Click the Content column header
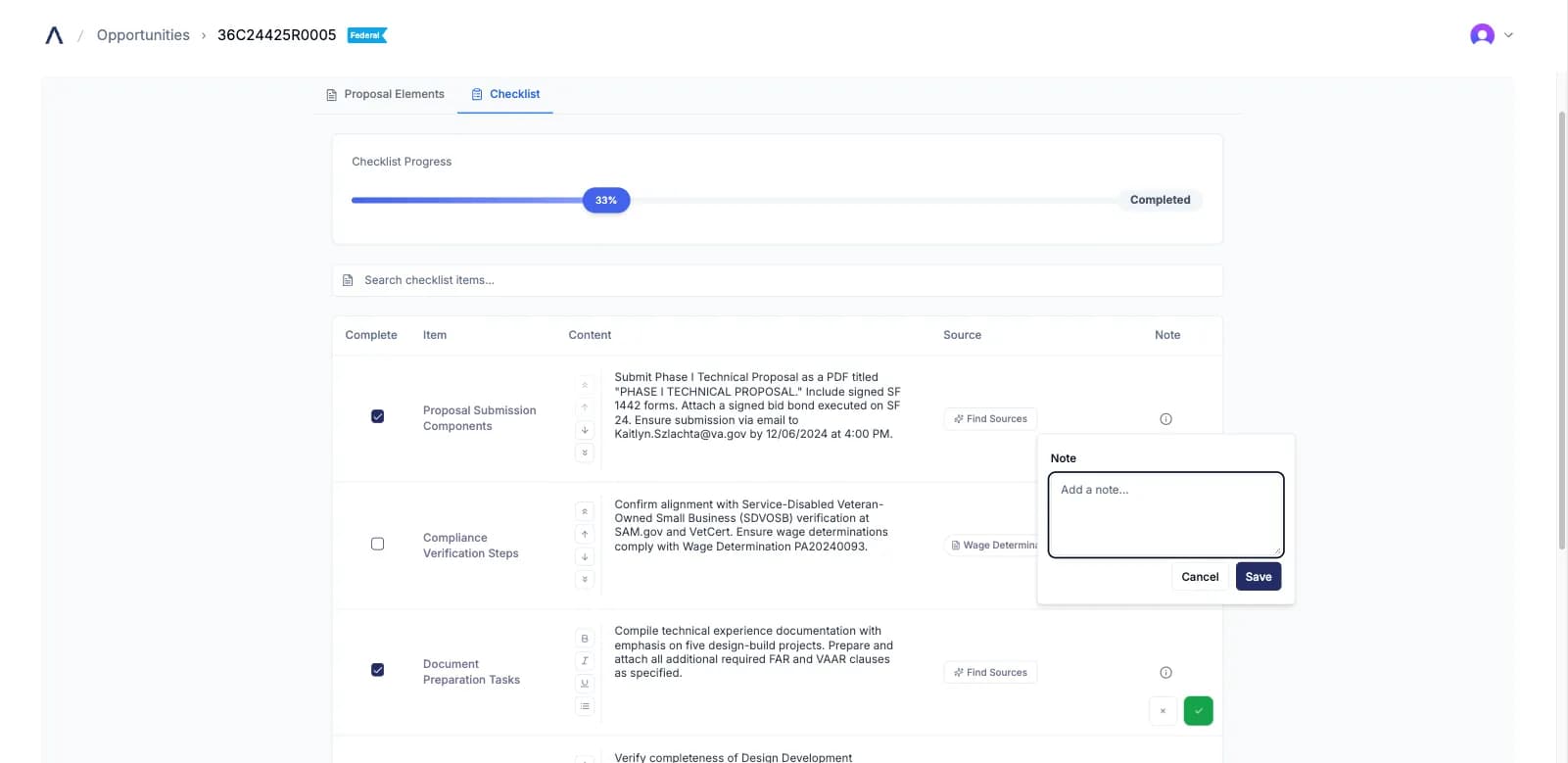The image size is (1568, 763). tap(590, 335)
